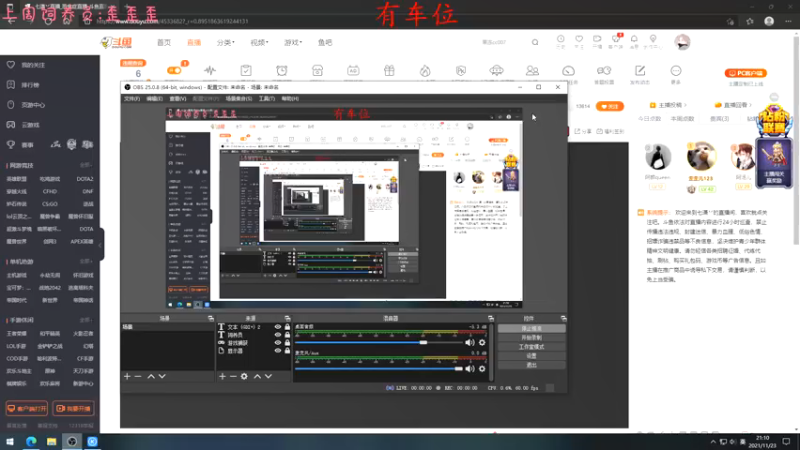
Task: Open the more (ellipsis) icon in streamer toolbar
Action: tap(676, 71)
